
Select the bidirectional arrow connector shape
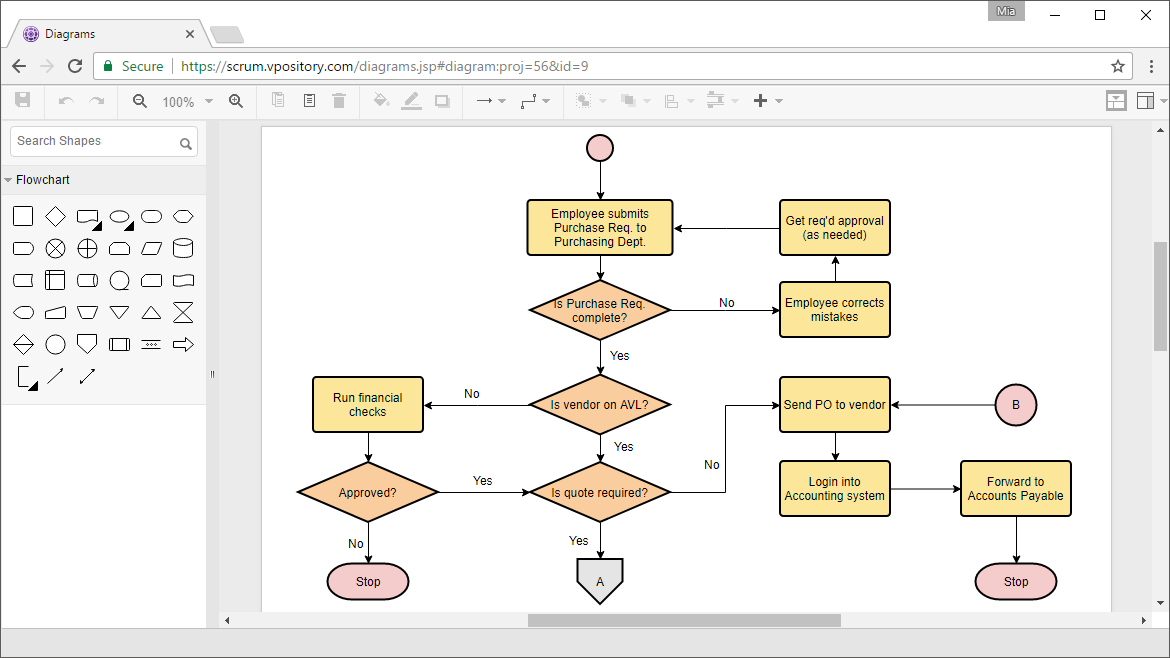(x=87, y=376)
